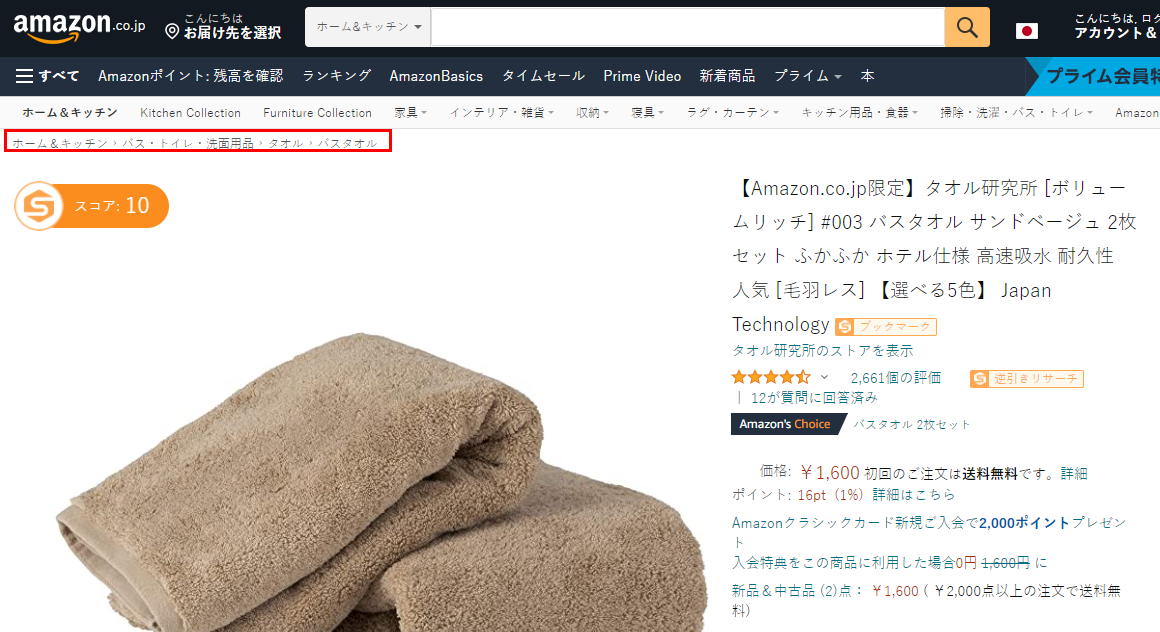1160x632 pixels.
Task: Expand the プライム dropdown in navigation
Action: (x=808, y=75)
